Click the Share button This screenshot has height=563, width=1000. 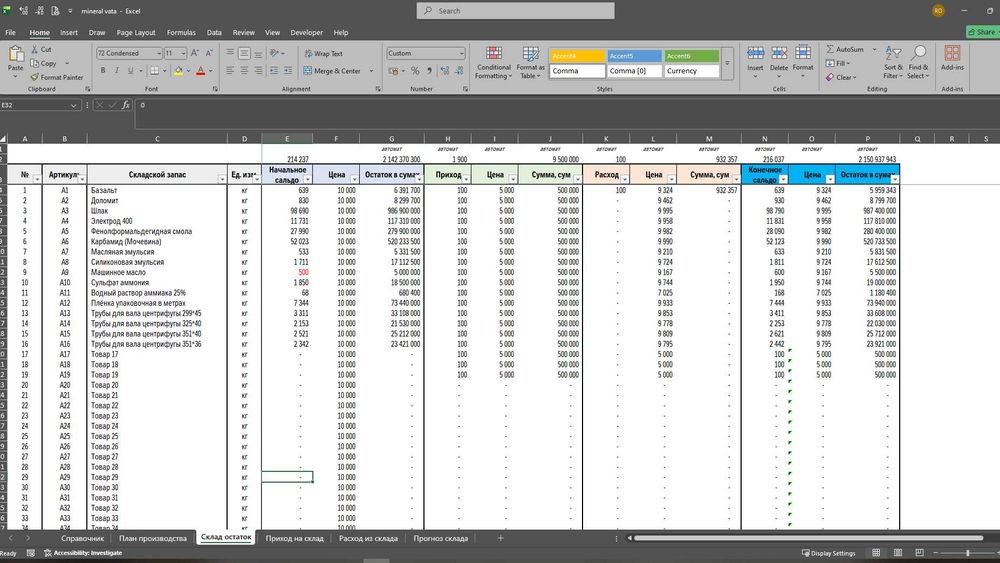coord(982,32)
